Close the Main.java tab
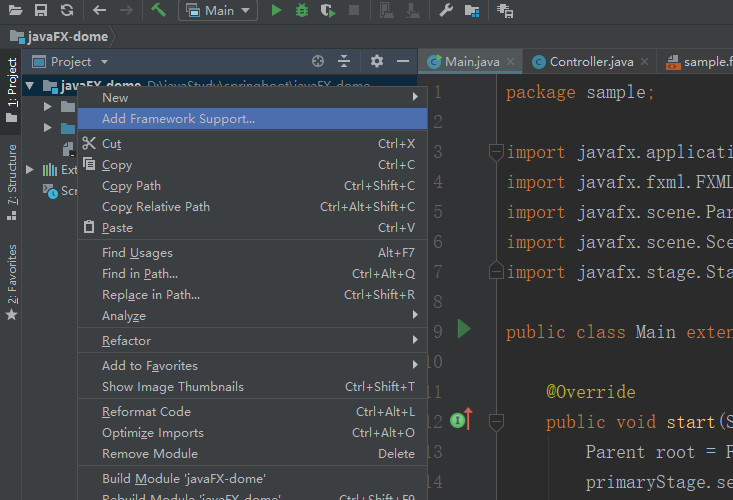 (x=510, y=61)
